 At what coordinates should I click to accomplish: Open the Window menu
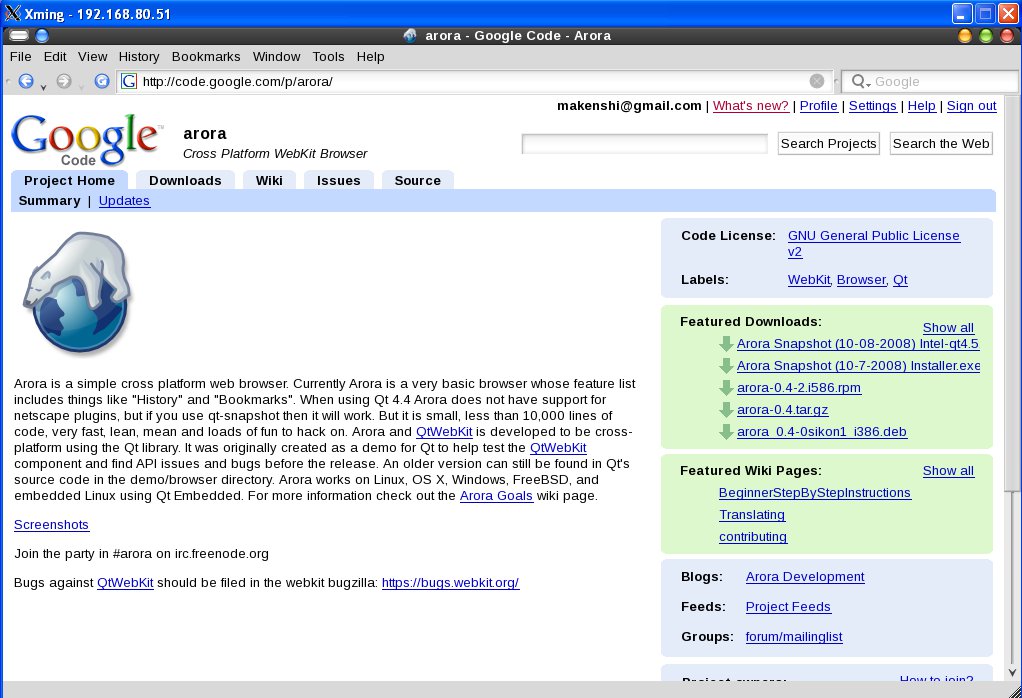[276, 57]
